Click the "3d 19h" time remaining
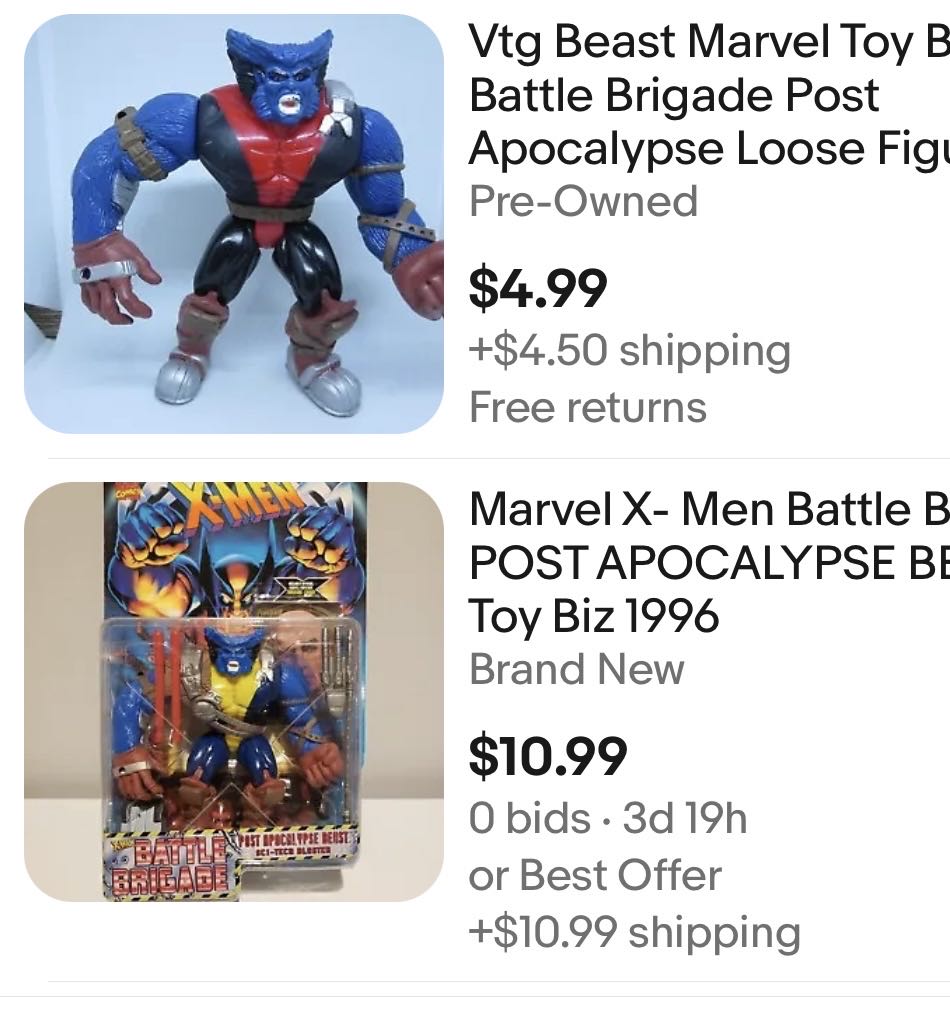This screenshot has width=950, height=1020. click(685, 818)
